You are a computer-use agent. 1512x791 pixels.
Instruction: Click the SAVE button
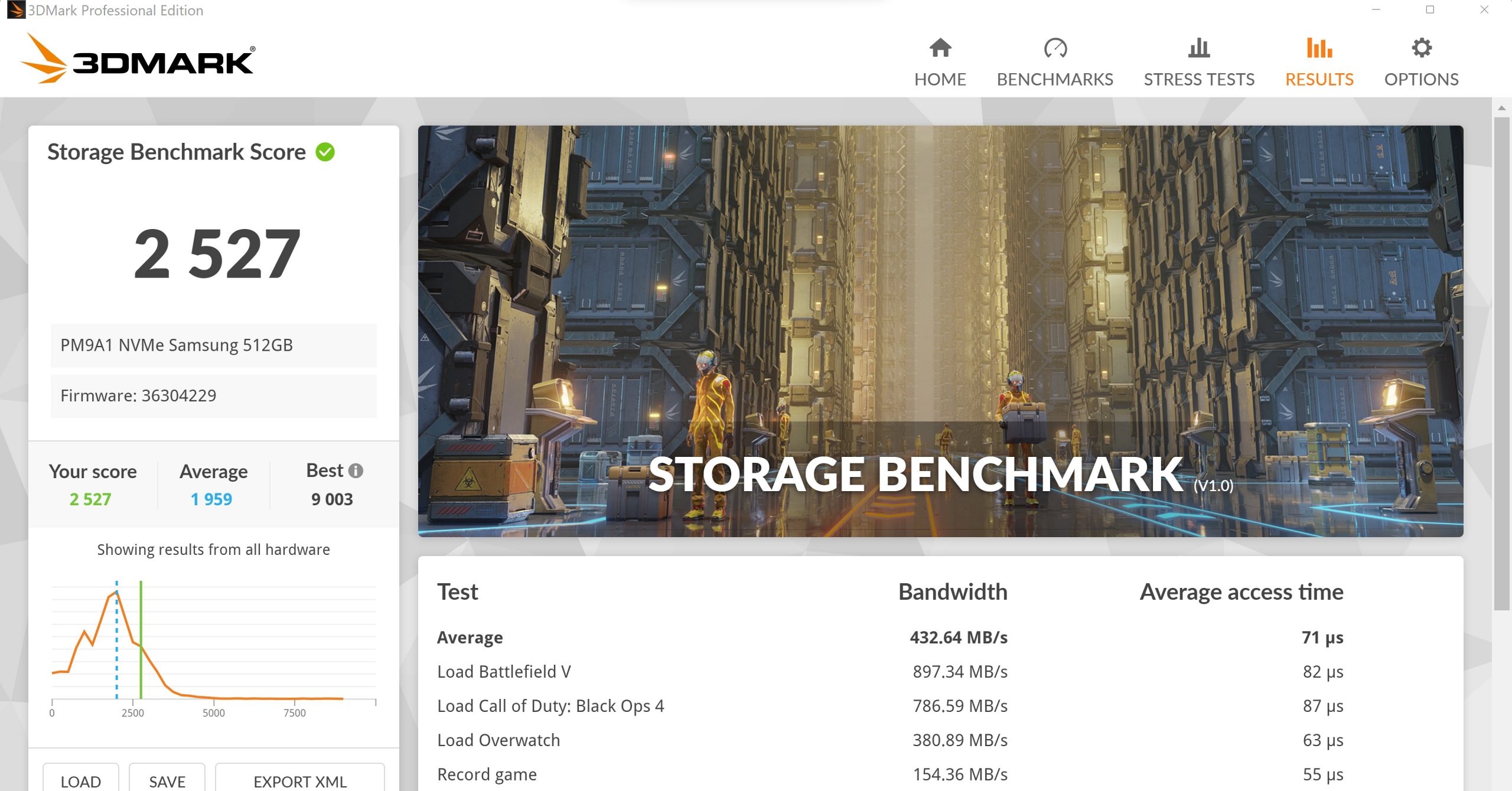coord(167,778)
